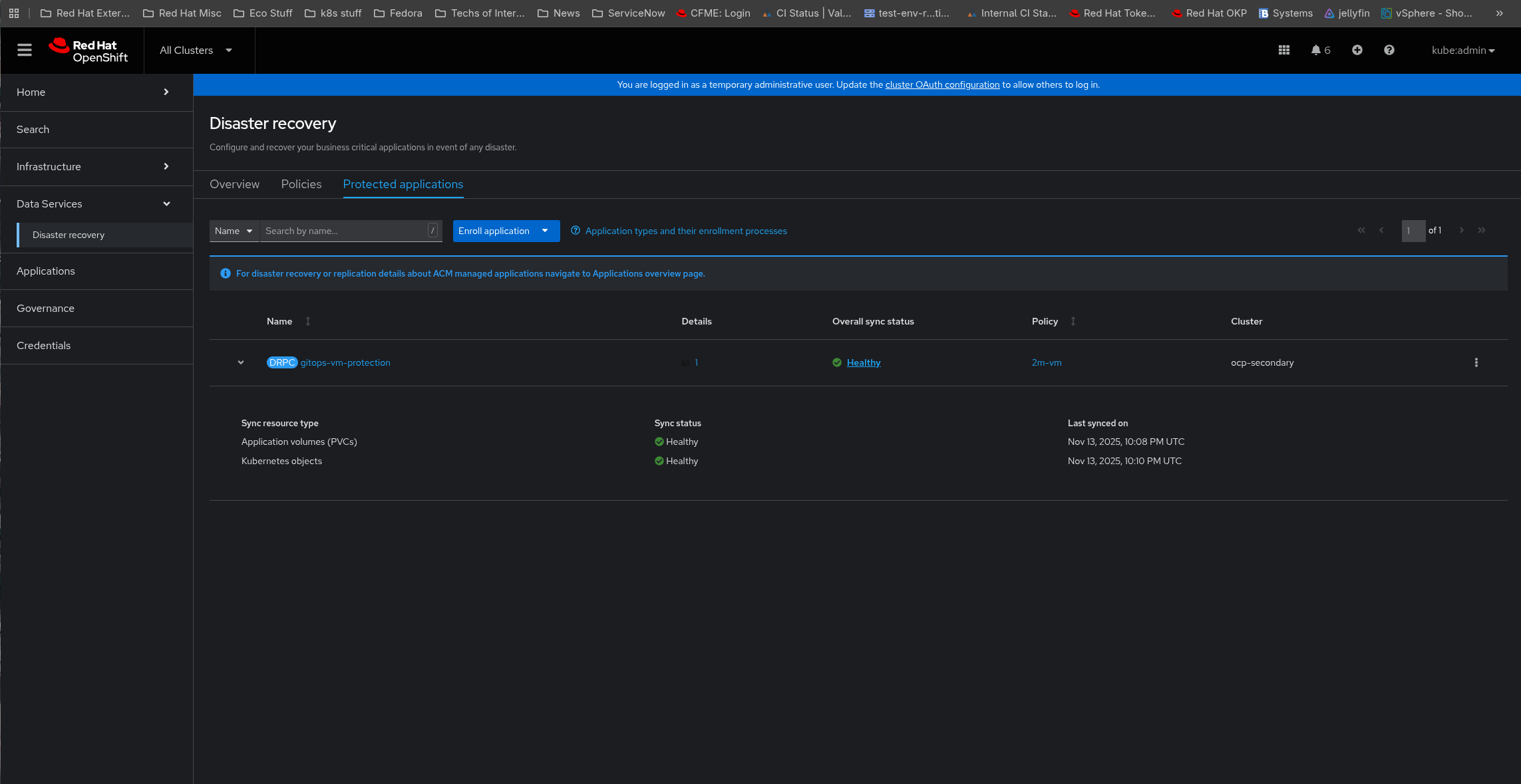Click the plus import icon in header
Screen dimensions: 1521x784
coord(1357,50)
